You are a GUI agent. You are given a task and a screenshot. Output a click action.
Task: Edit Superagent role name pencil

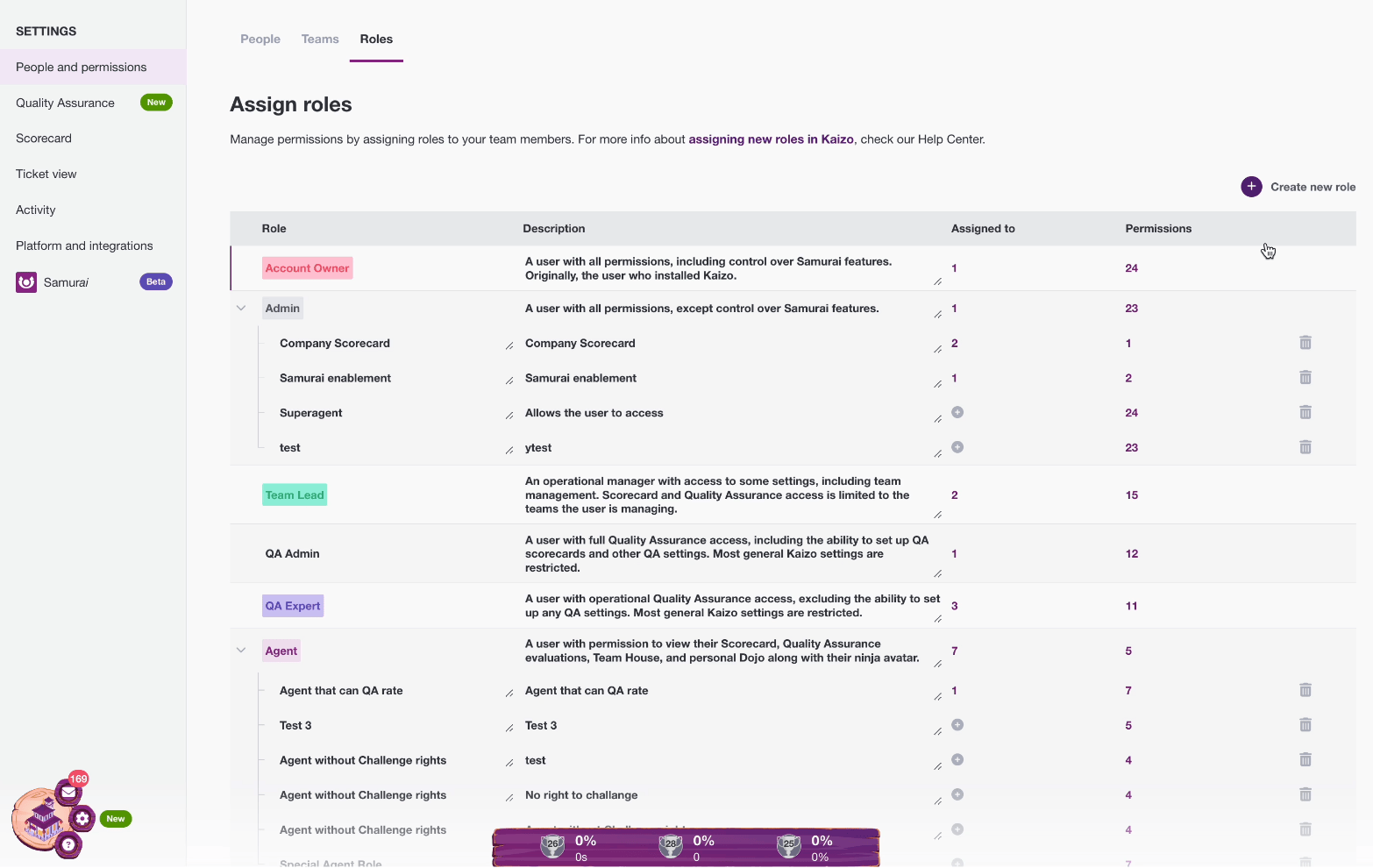[509, 416]
